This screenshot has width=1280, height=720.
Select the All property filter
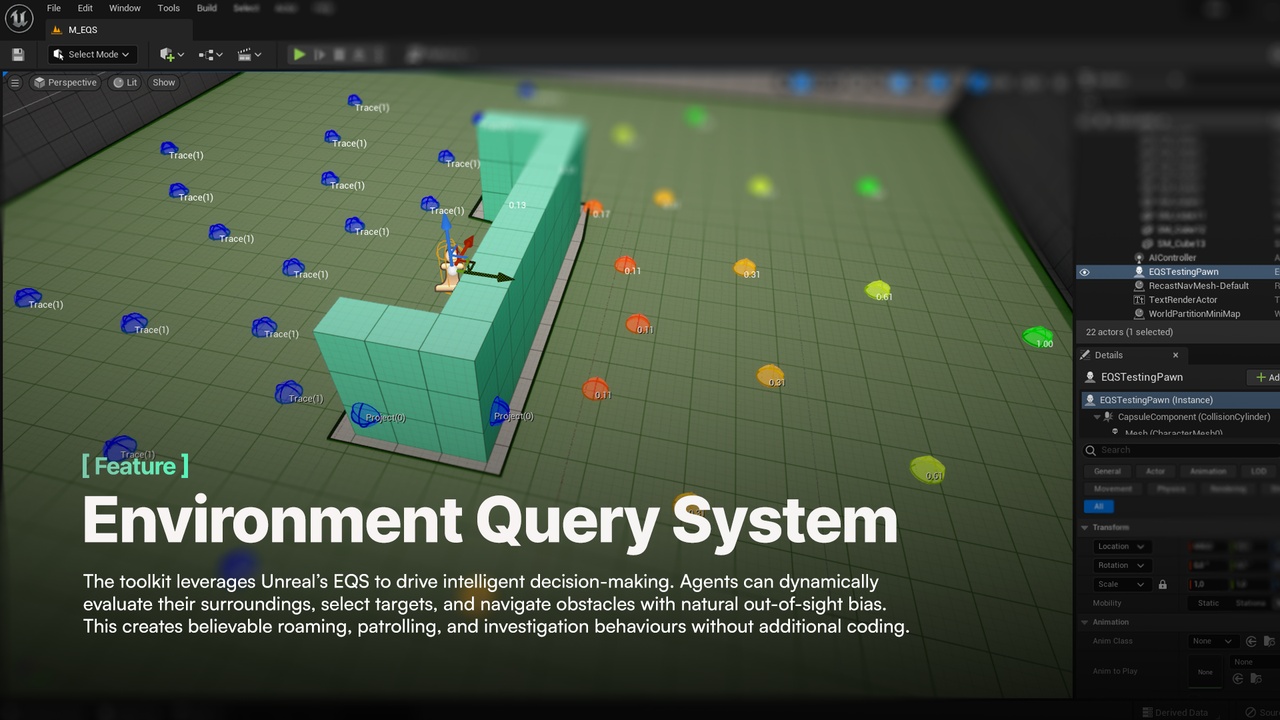[x=1098, y=507]
